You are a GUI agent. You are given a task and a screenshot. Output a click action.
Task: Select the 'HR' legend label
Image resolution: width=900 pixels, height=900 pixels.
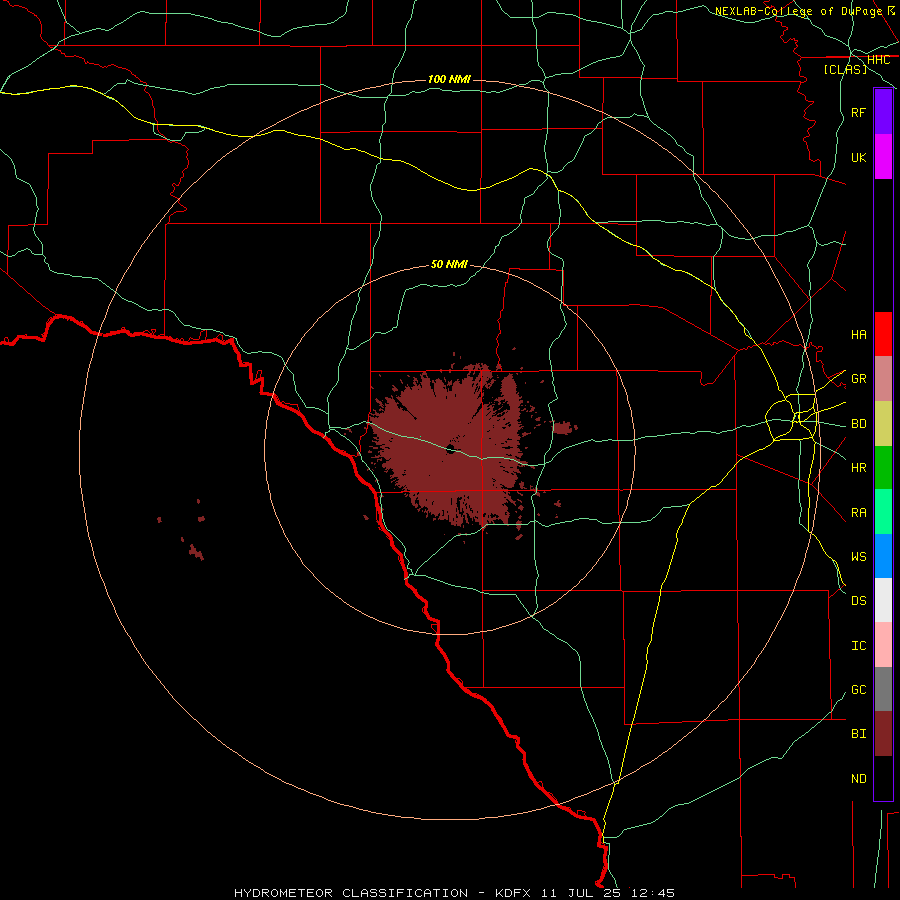pyautogui.click(x=858, y=468)
